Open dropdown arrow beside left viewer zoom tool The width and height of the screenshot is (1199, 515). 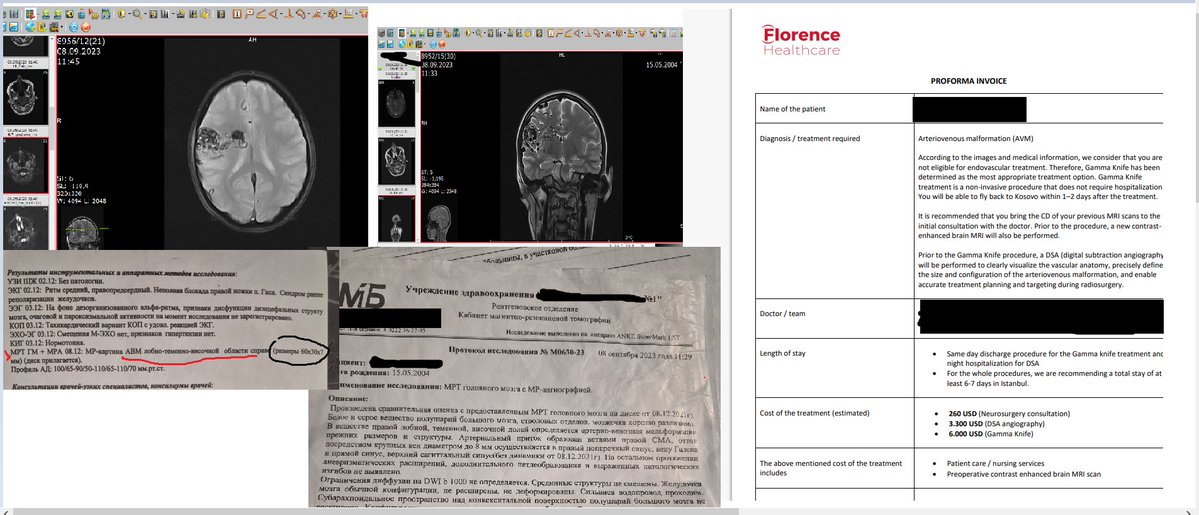[x=145, y=14]
